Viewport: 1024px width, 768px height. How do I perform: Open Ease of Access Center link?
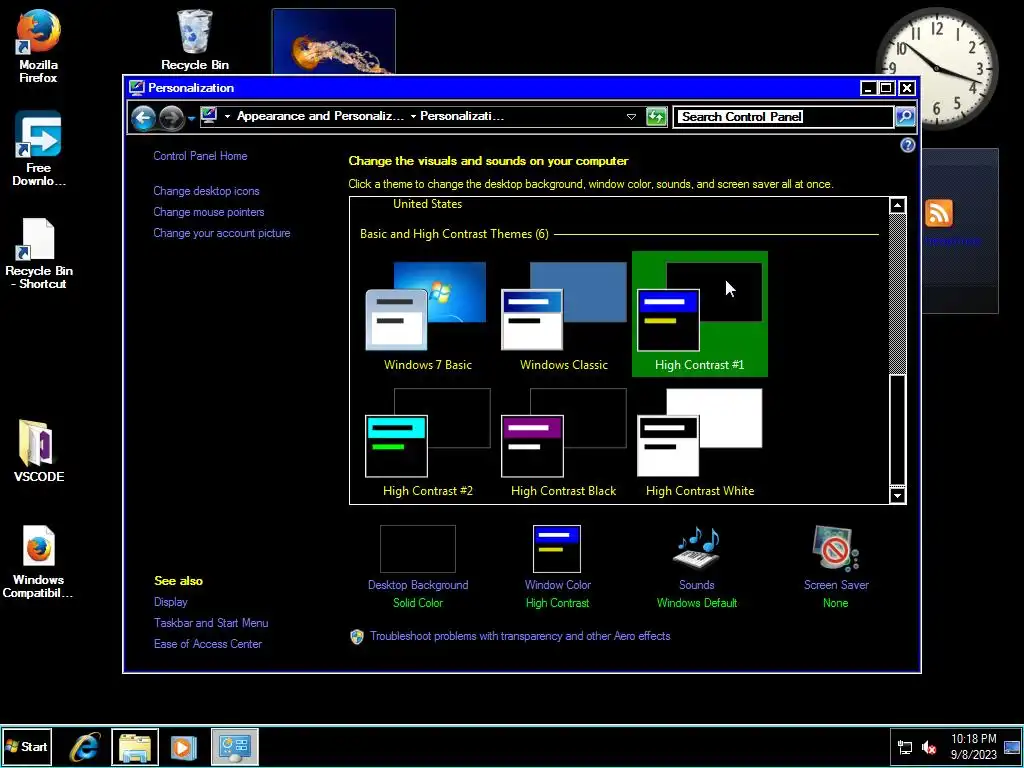coord(208,643)
